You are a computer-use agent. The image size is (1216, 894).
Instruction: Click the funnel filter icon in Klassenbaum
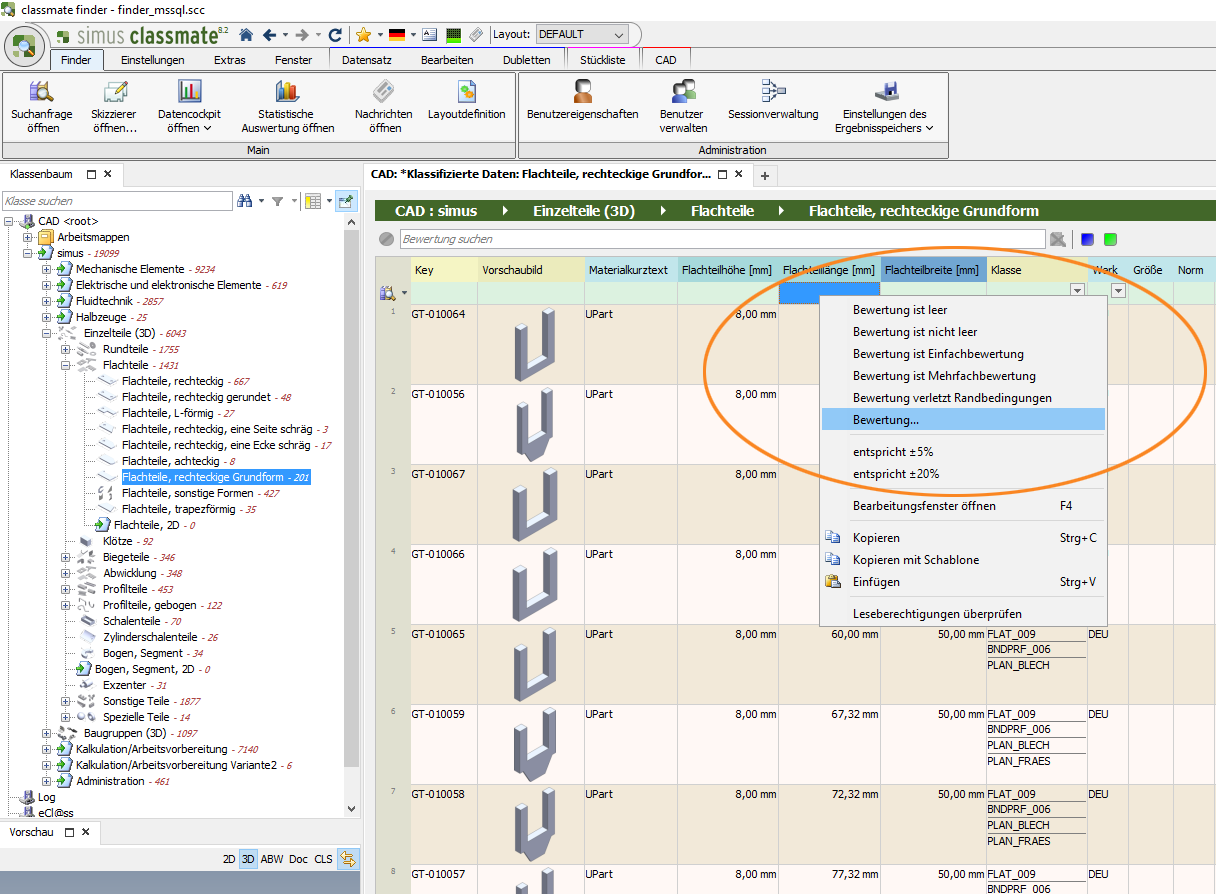coord(278,201)
